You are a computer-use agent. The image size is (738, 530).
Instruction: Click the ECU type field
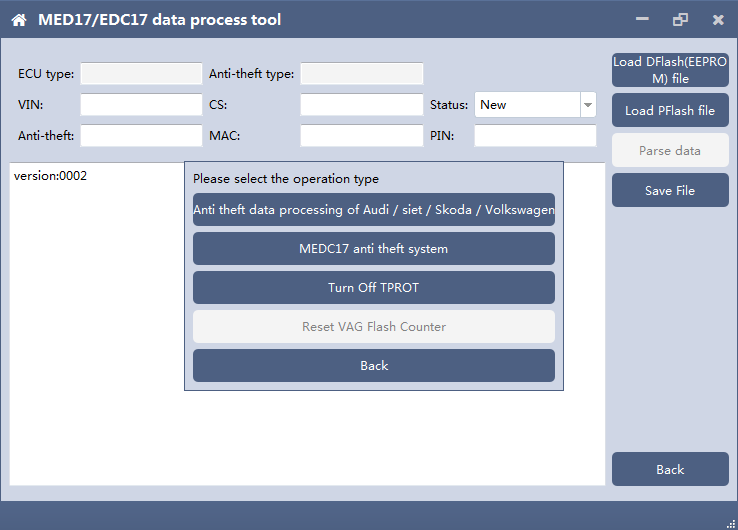coord(141,73)
